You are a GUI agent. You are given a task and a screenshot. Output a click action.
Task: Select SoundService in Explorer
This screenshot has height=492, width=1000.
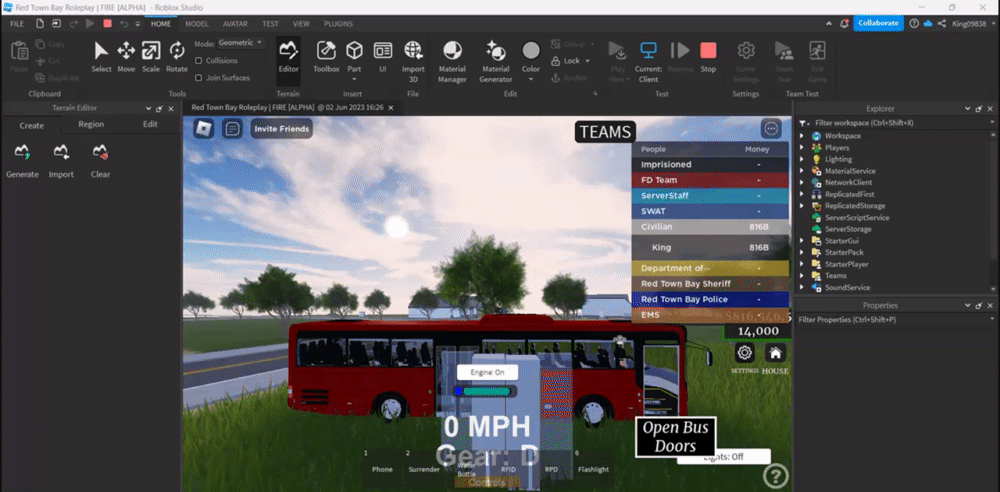(x=847, y=287)
